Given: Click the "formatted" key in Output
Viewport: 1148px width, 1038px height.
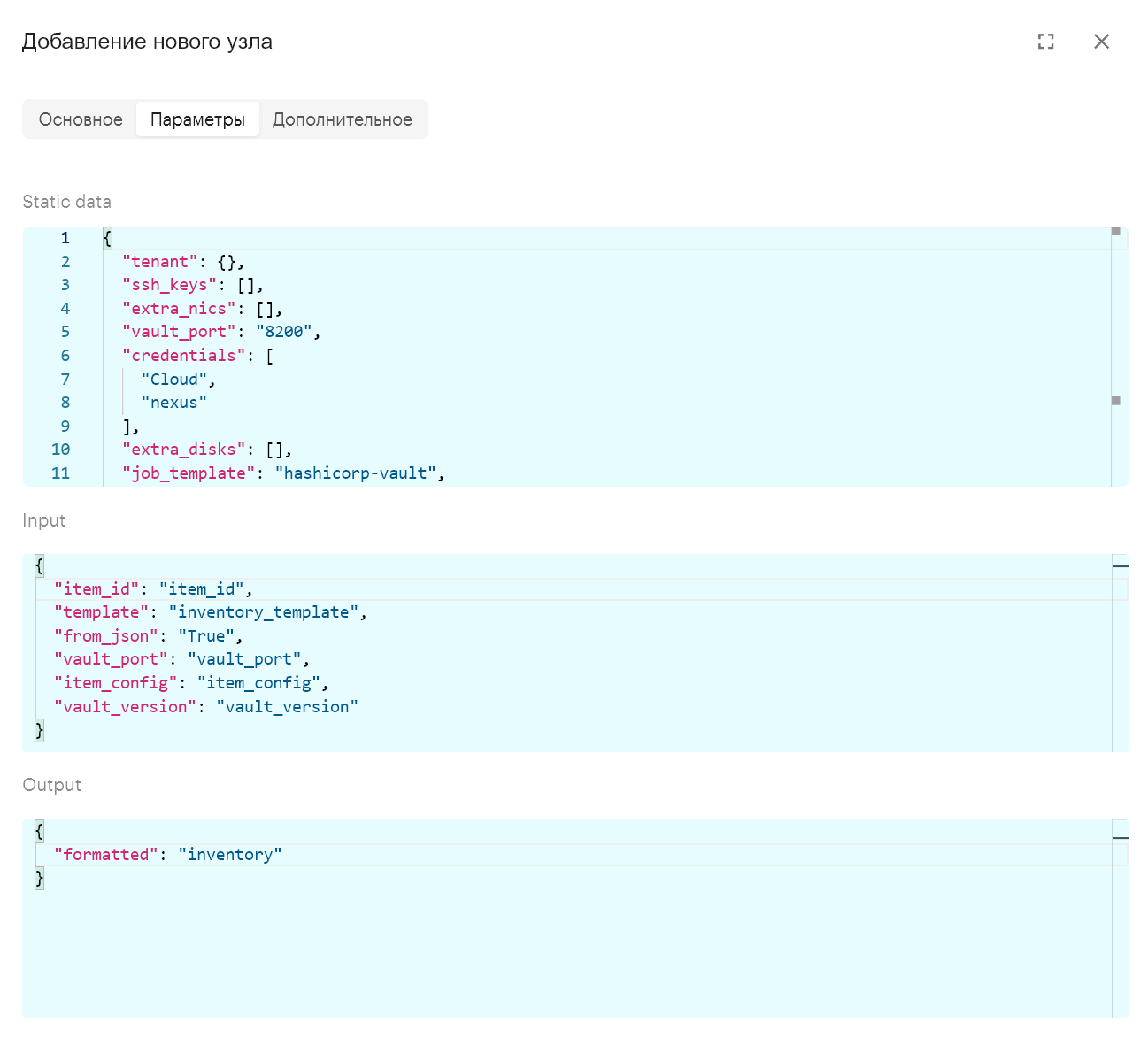Looking at the screenshot, I should 107,855.
